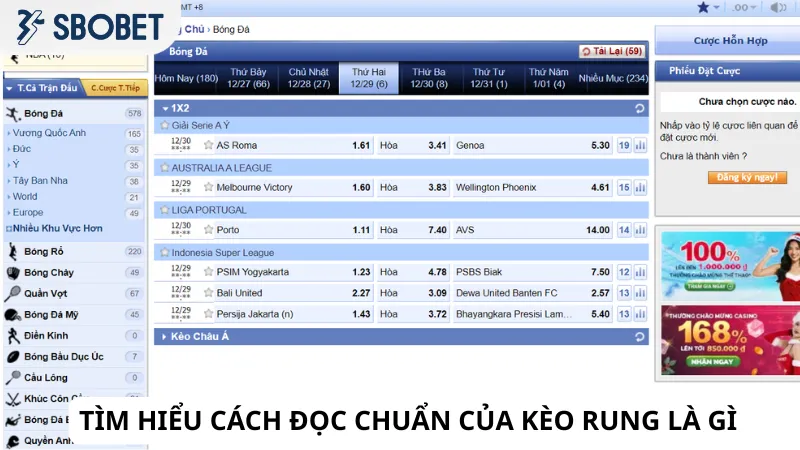Refresh the Kèo Châu Á section
This screenshot has width=800, height=450.
(x=639, y=337)
